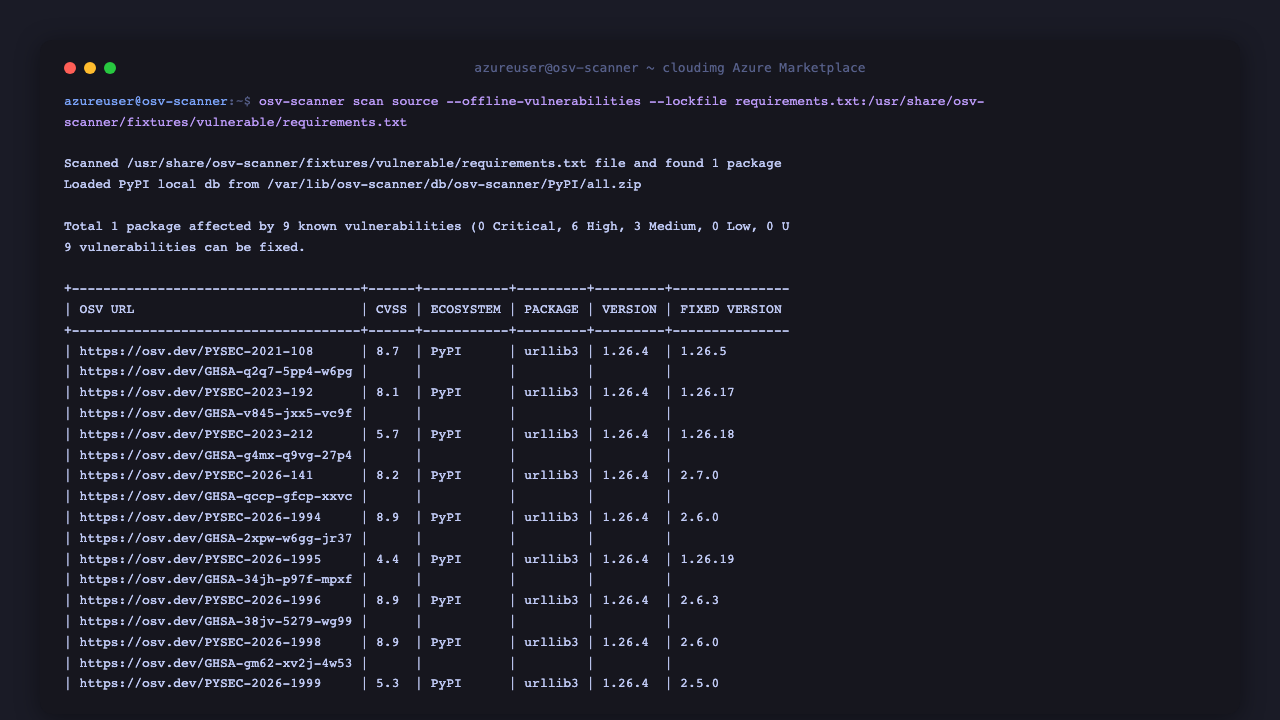Click the 'CVSS' column header

tap(391, 309)
